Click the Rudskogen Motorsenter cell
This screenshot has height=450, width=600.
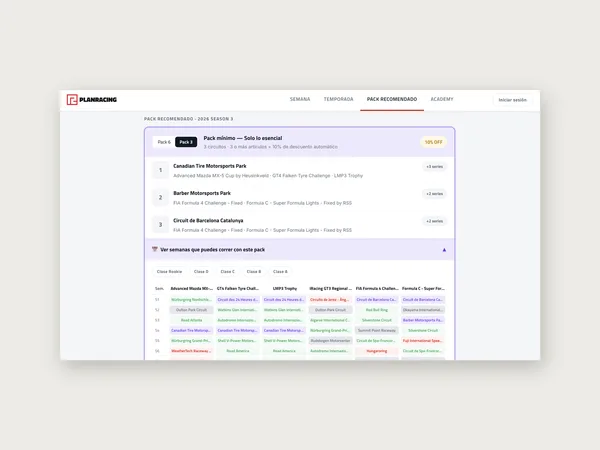tap(330, 341)
